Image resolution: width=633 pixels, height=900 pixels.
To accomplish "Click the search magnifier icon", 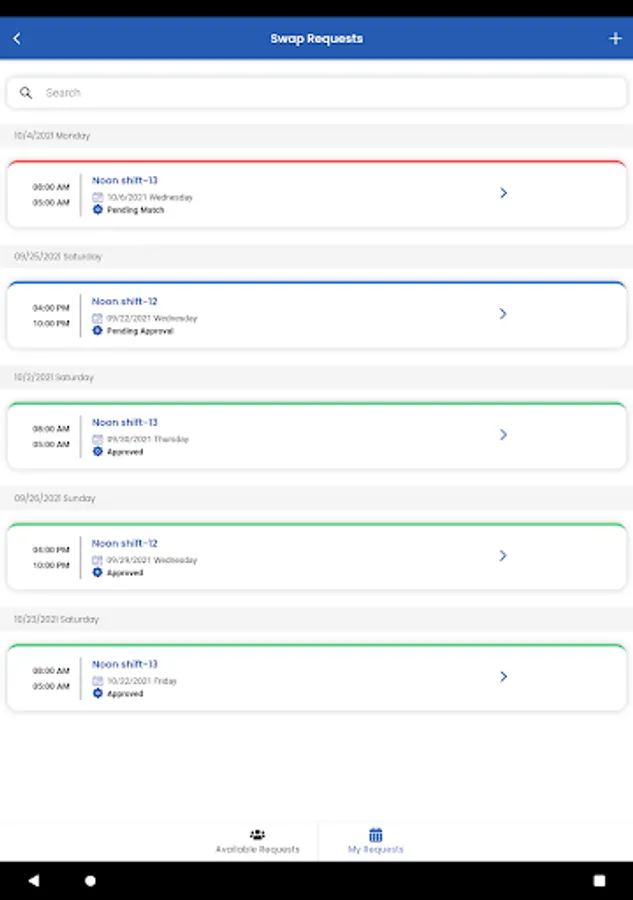I will pos(26,93).
